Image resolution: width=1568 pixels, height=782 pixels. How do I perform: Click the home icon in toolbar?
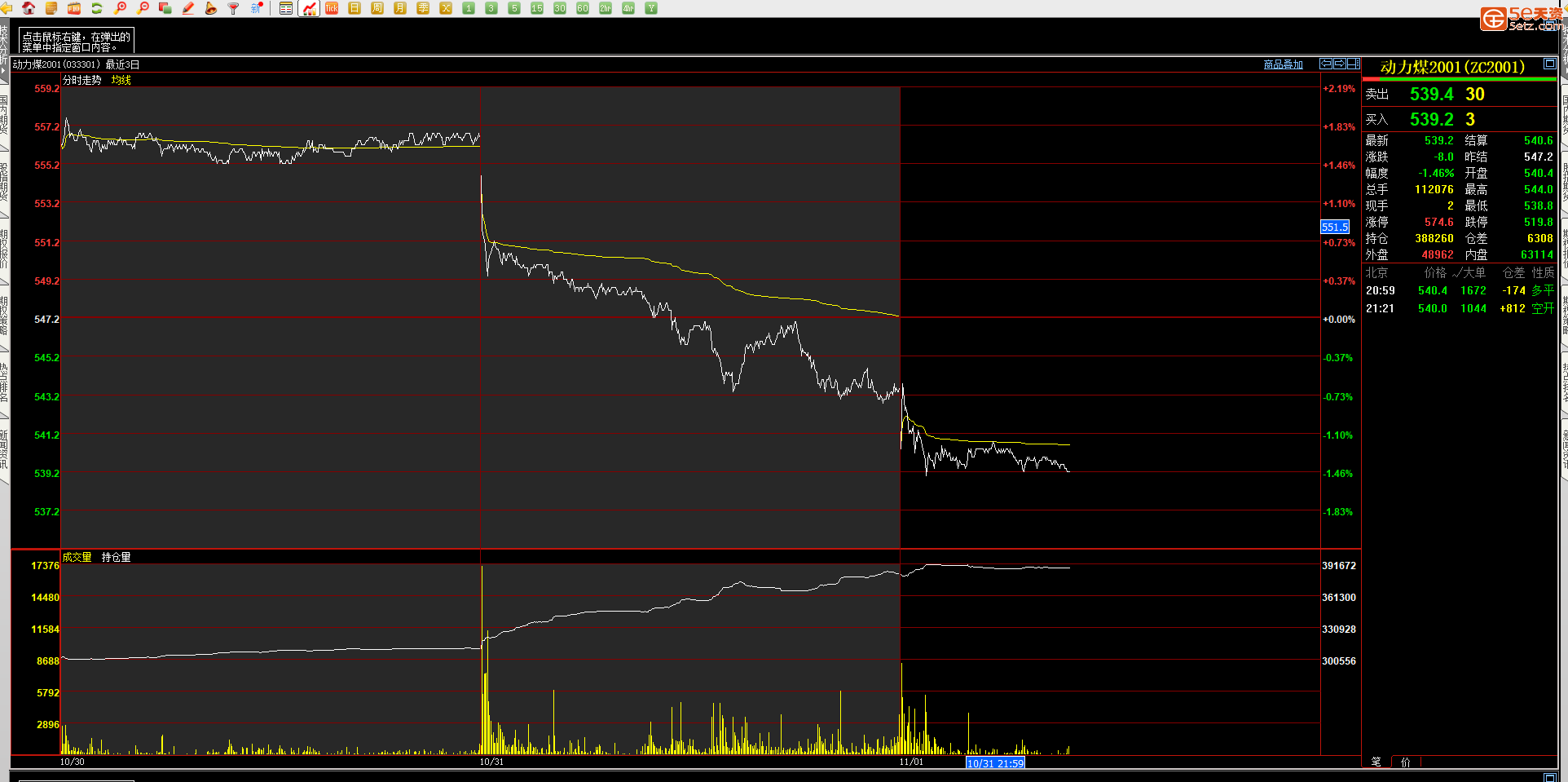pyautogui.click(x=29, y=8)
